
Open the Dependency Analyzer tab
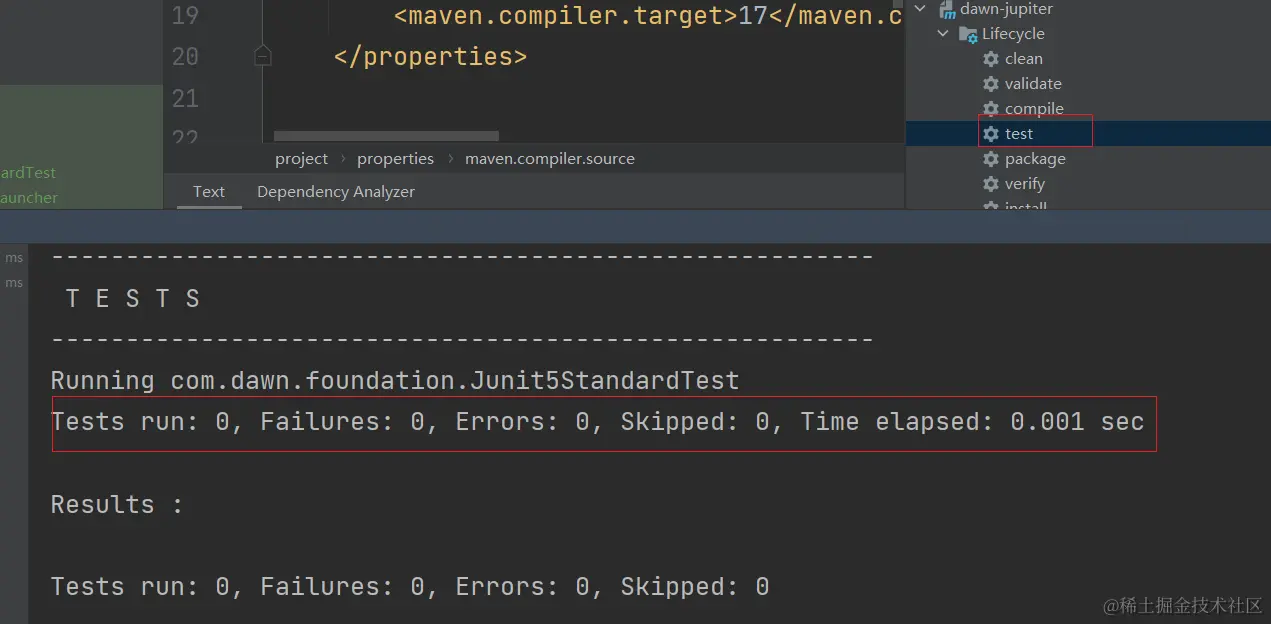point(336,192)
